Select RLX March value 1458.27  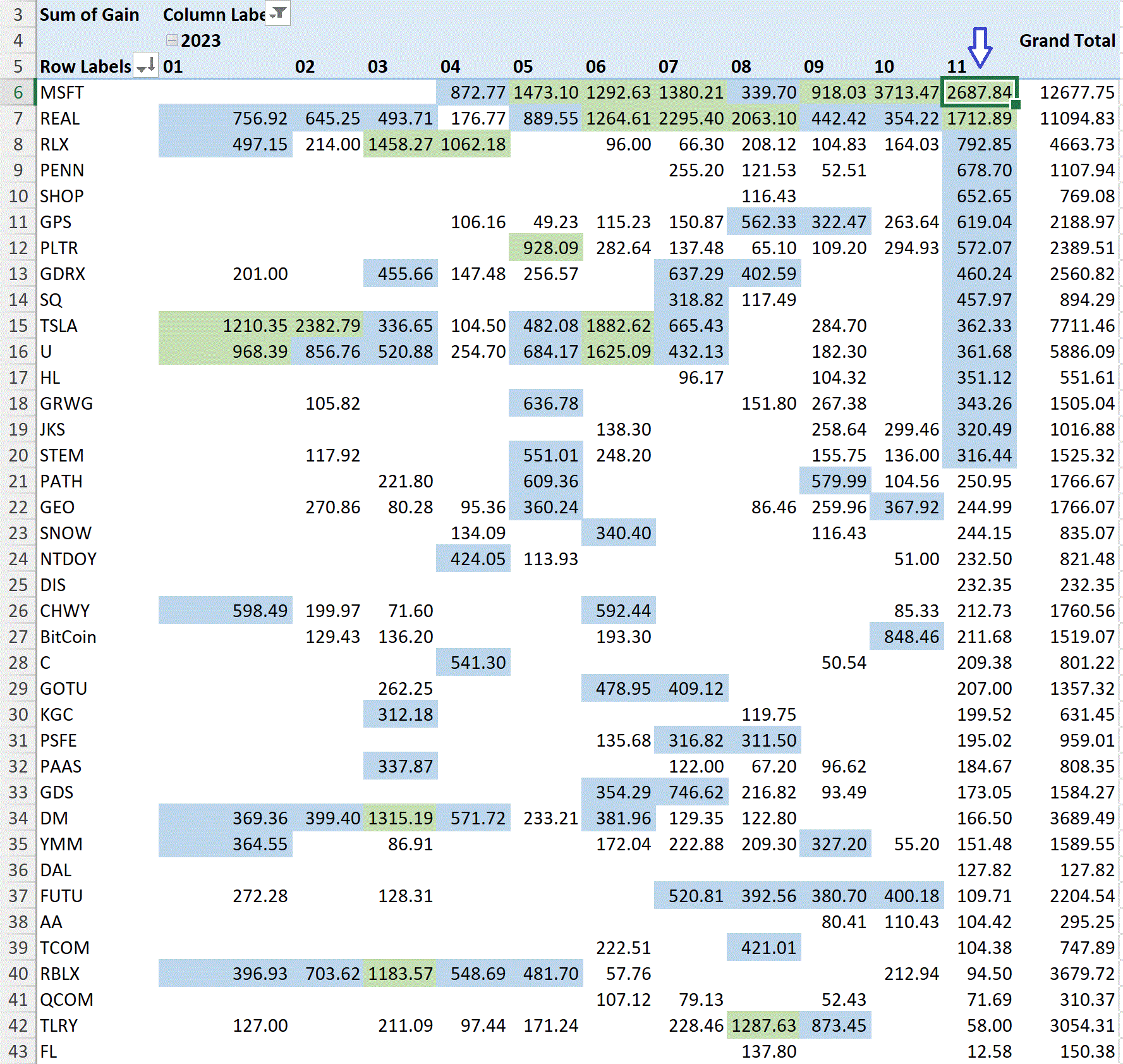point(400,144)
